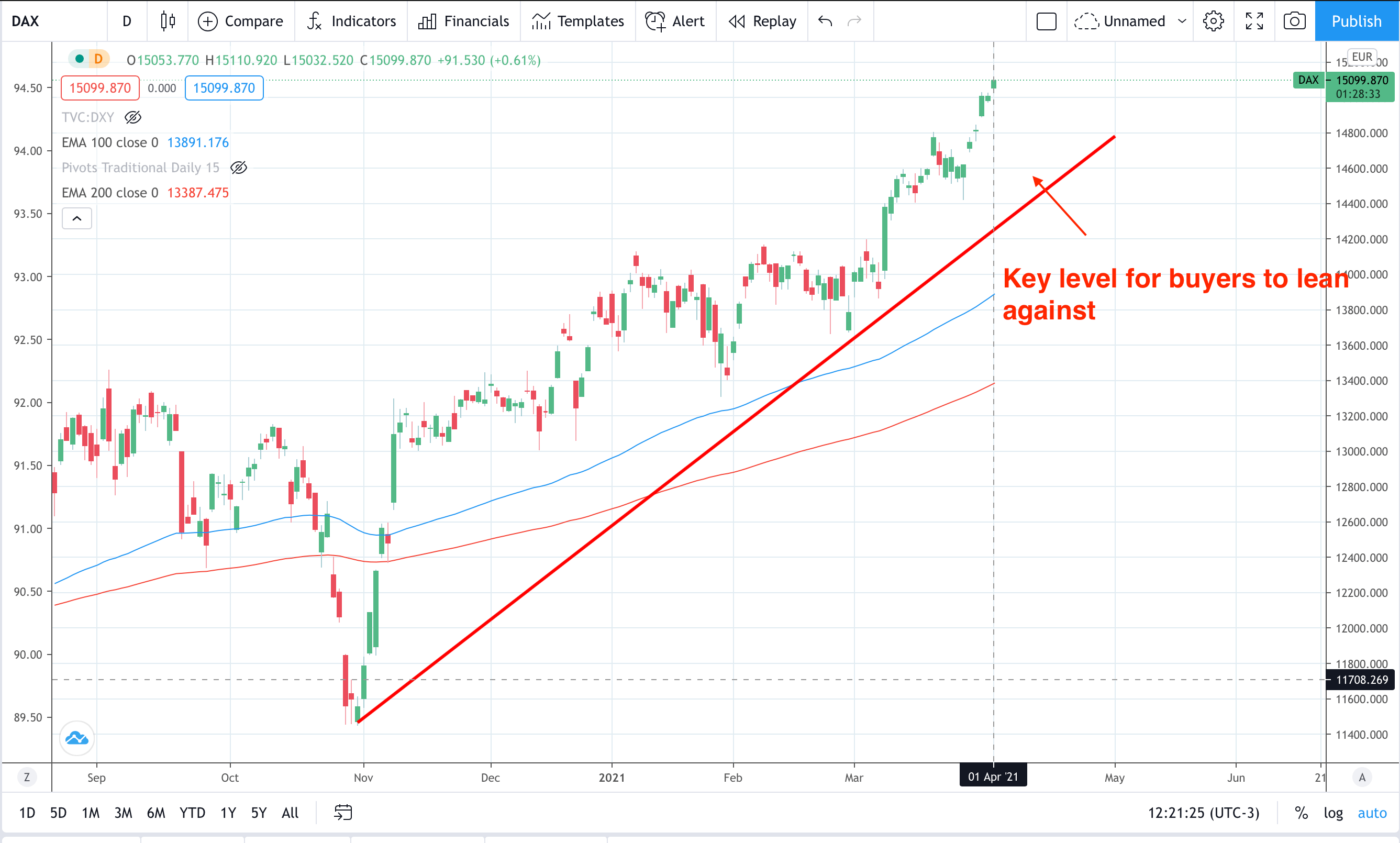Click the Publish button
The width and height of the screenshot is (1400, 843).
pyautogui.click(x=1357, y=21)
